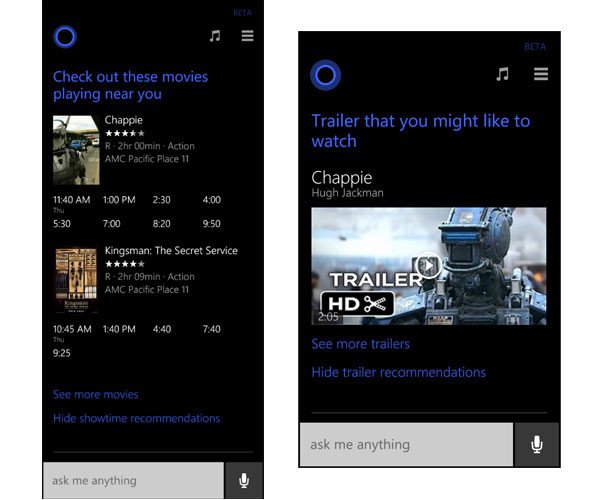Tap microphone button in the right phone
600x500 pixels.
click(x=537, y=445)
